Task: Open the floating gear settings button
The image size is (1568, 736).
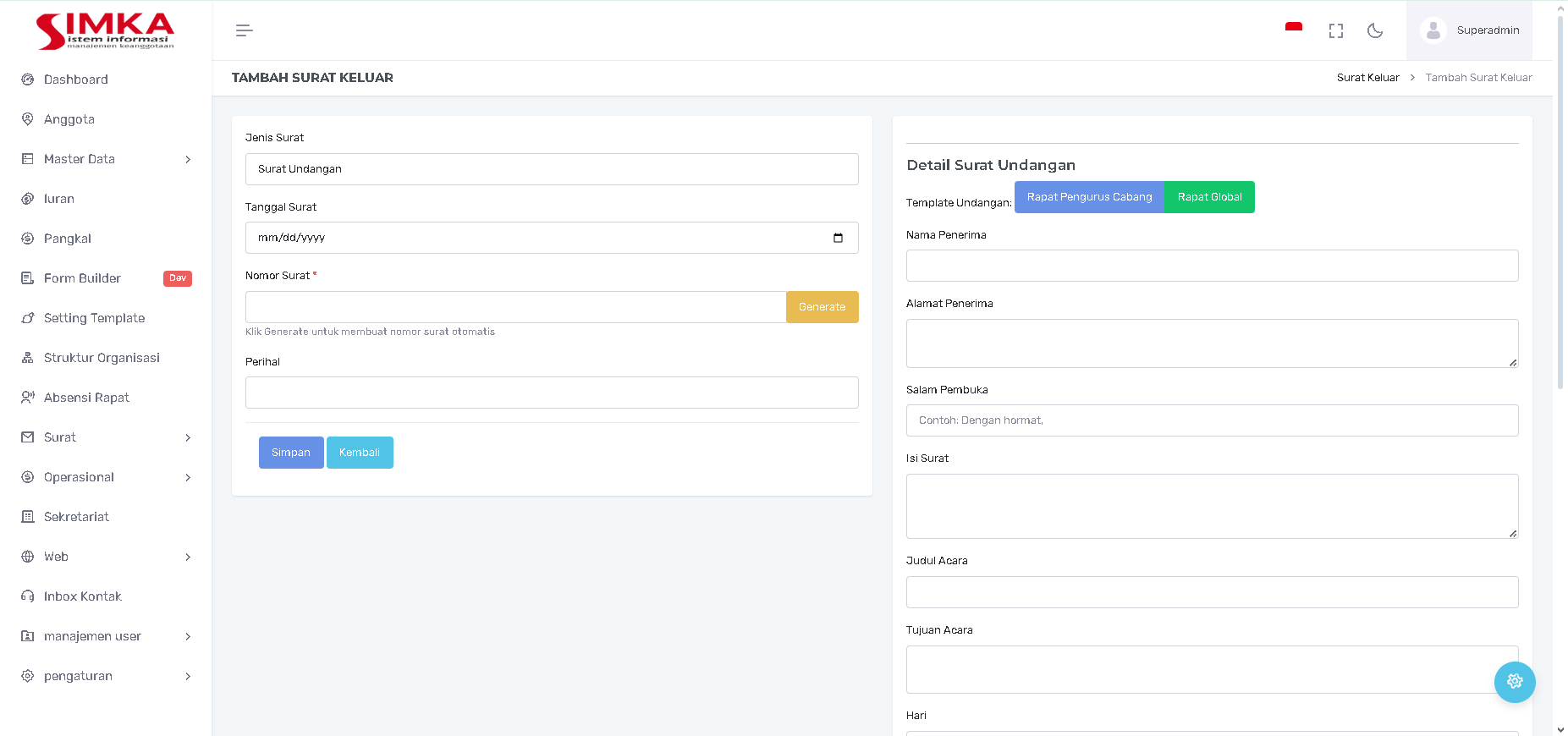Action: (x=1514, y=682)
